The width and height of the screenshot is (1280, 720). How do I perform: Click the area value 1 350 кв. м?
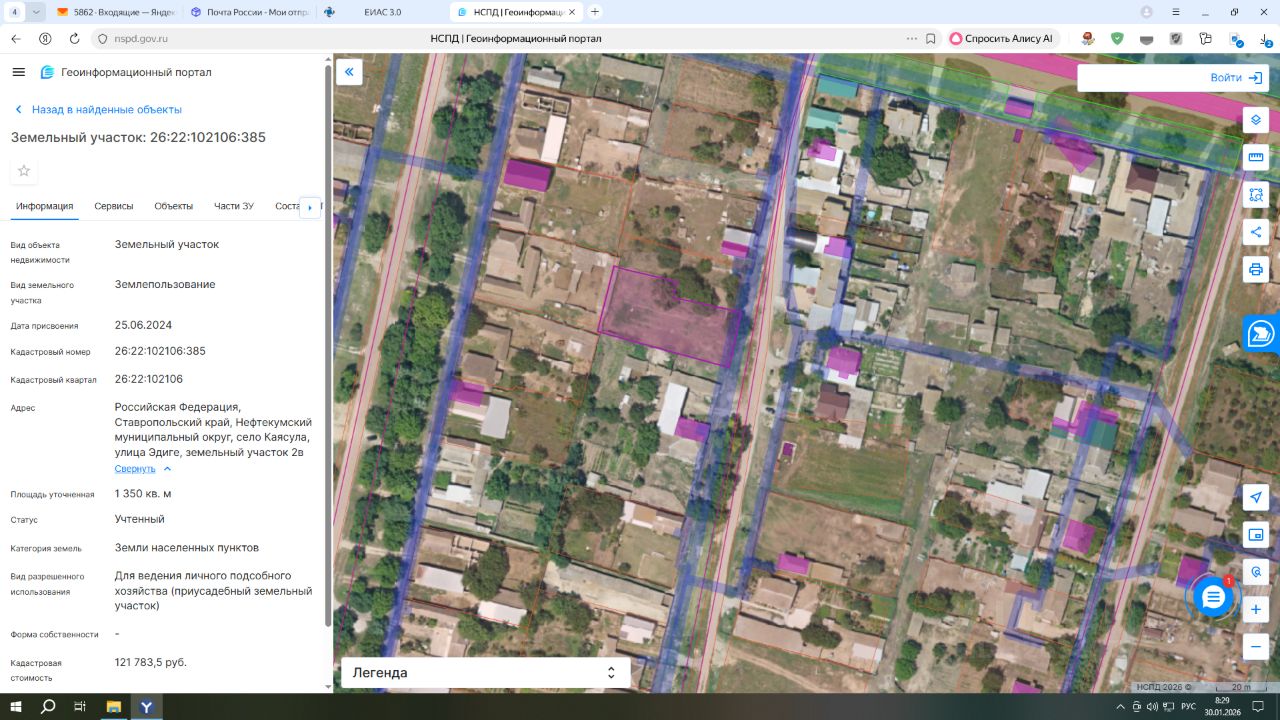[x=143, y=493]
